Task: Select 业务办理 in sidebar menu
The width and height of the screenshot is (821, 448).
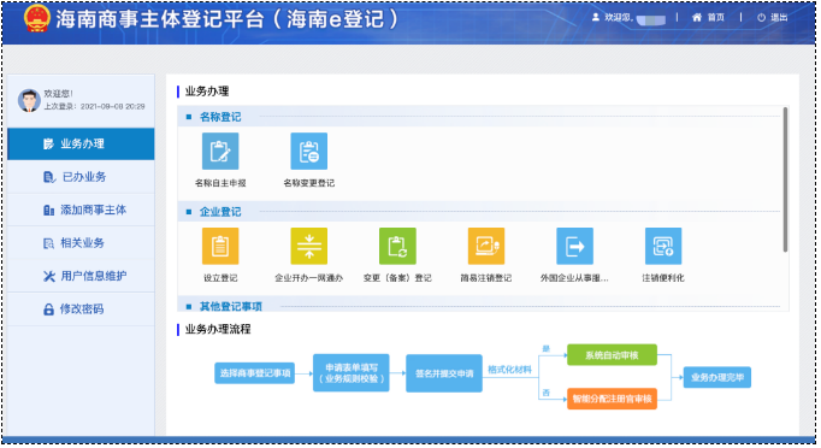Action: click(81, 143)
